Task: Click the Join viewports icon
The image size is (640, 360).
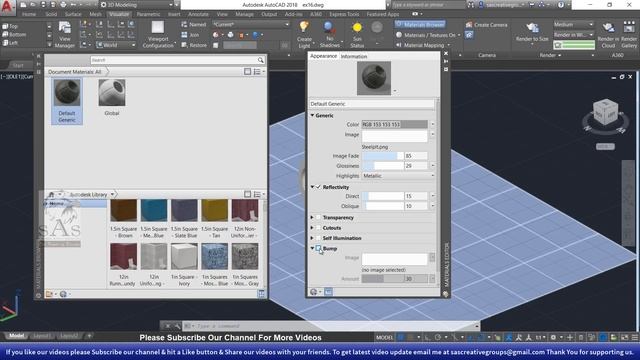Action: tap(184, 35)
